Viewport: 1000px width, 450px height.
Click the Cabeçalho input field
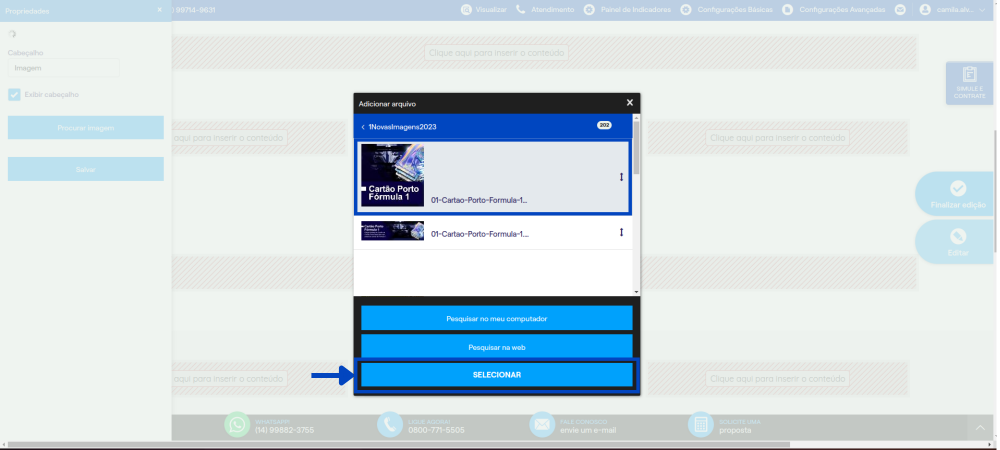63,68
